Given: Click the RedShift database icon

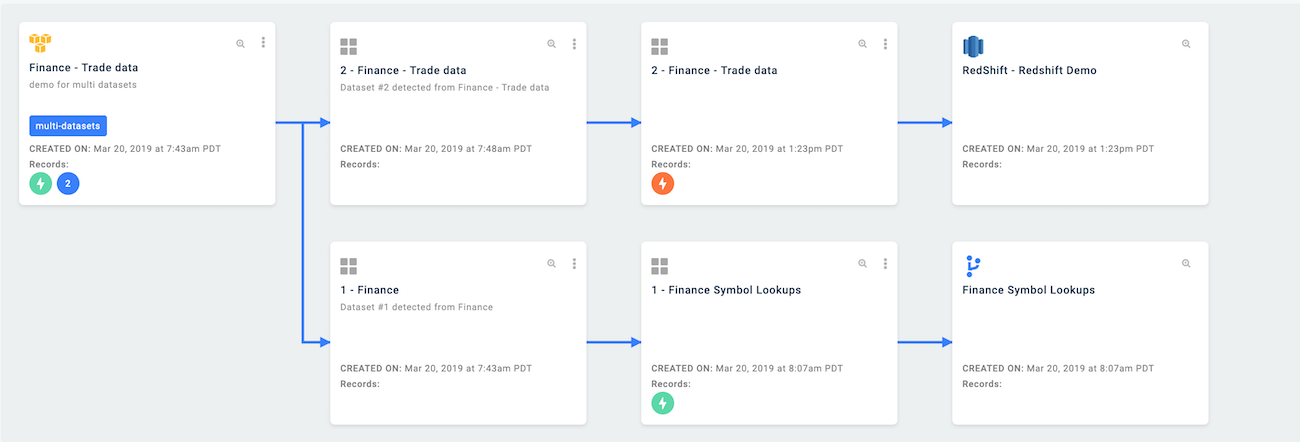Looking at the screenshot, I should (974, 46).
